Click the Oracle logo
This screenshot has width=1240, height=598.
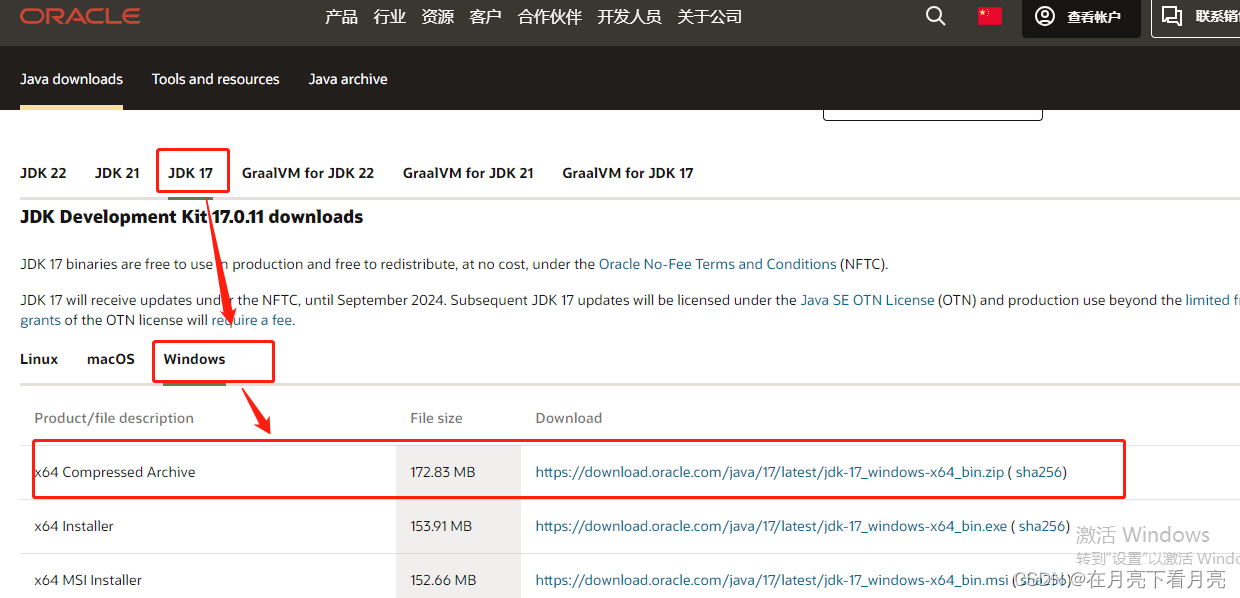(x=80, y=17)
